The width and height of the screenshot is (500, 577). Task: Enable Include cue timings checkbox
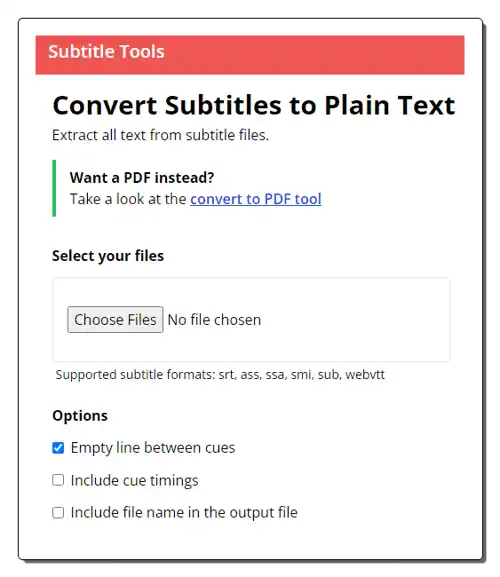(58, 480)
